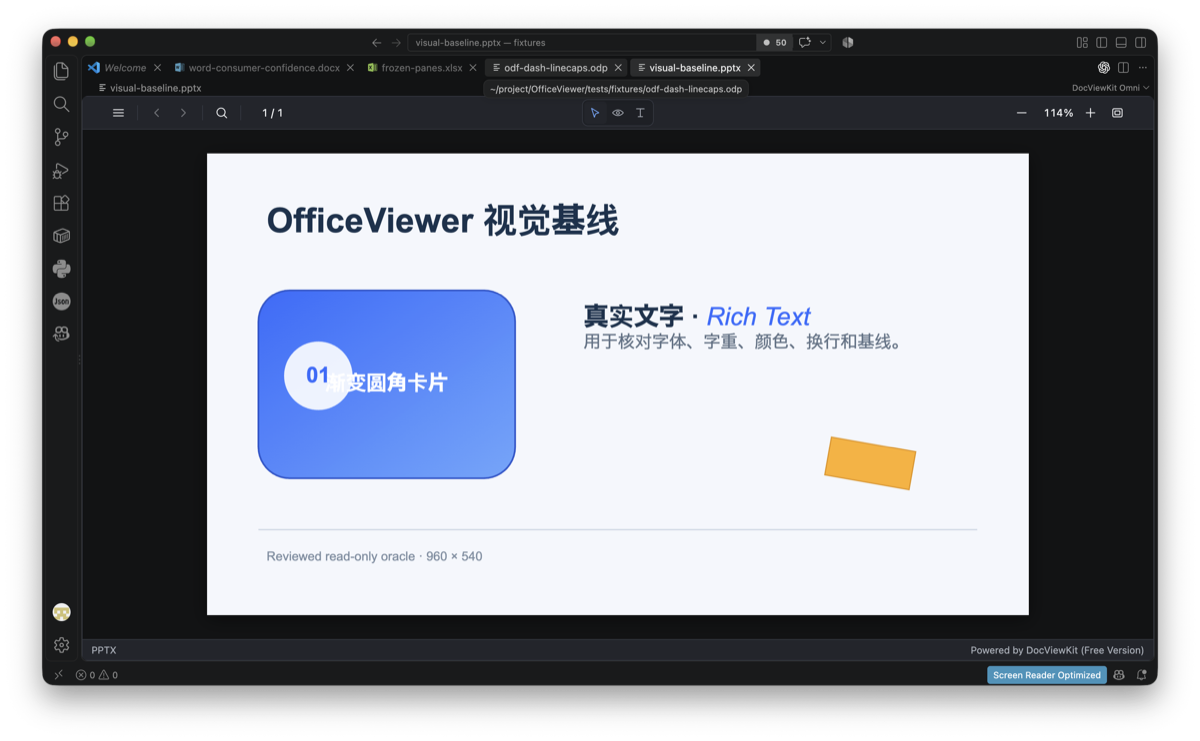Zoom out with the minus button
Viewport: 1200px width, 741px height.
1021,113
